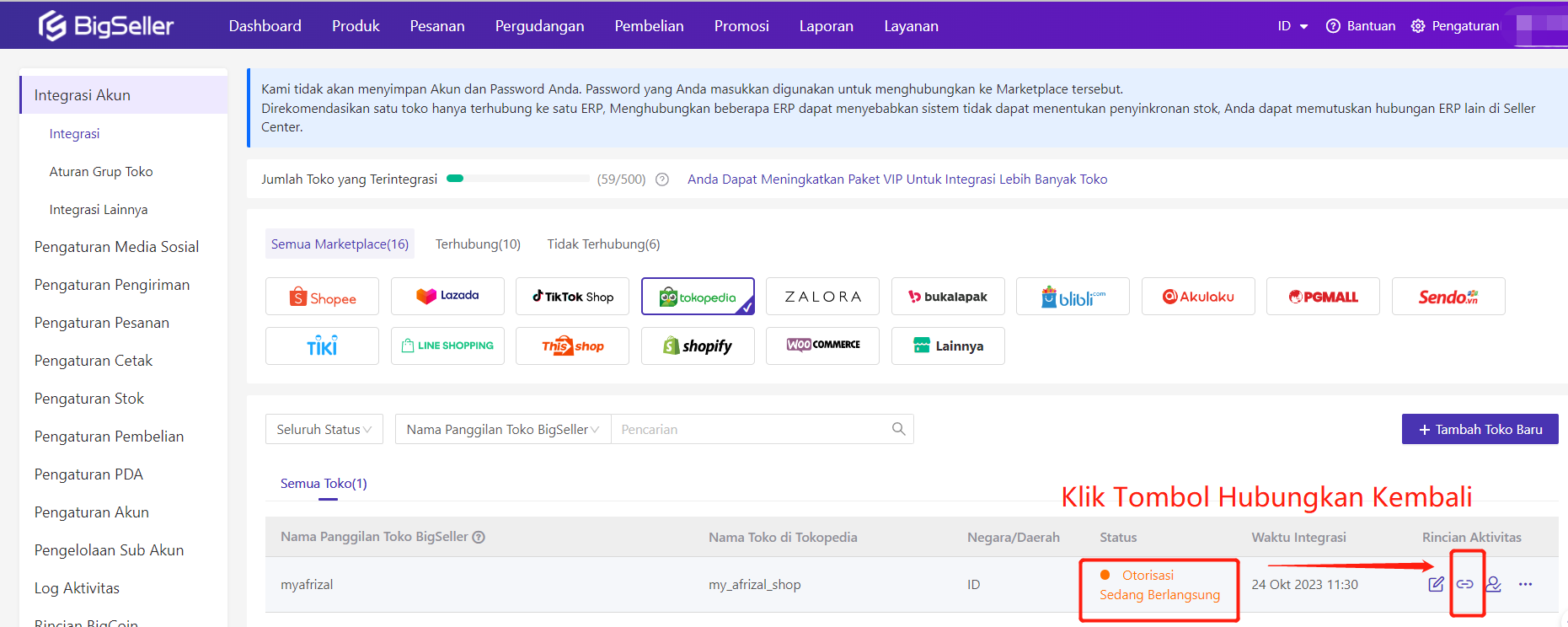1568x627 pixels.
Task: Open Pengaturan Pembelian in sidebar
Action: click(x=109, y=437)
